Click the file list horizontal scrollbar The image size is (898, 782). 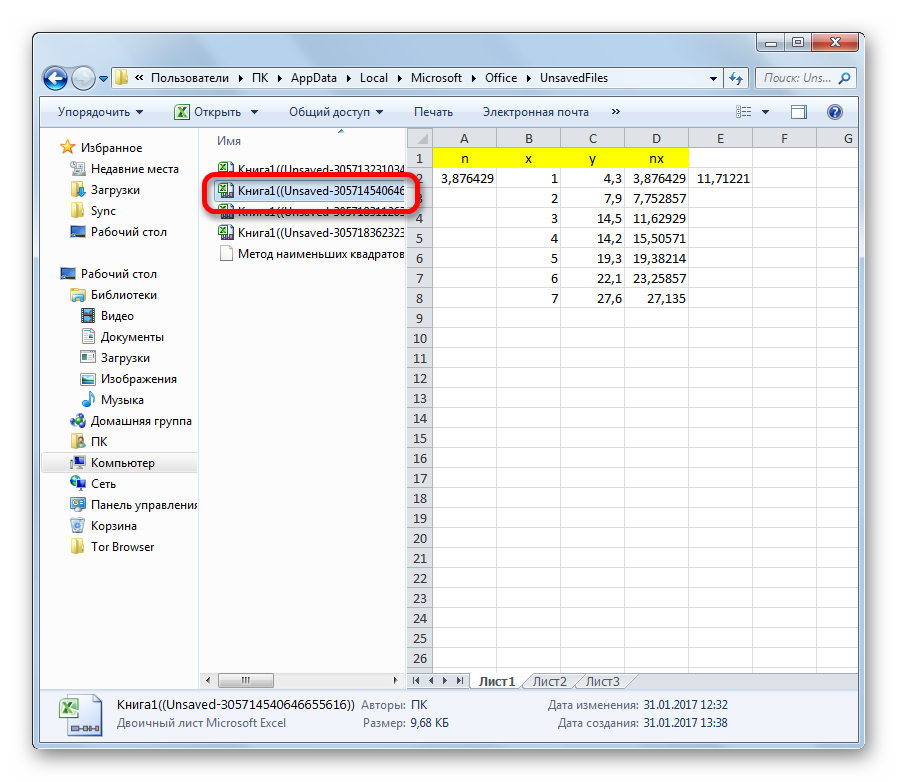[300, 681]
